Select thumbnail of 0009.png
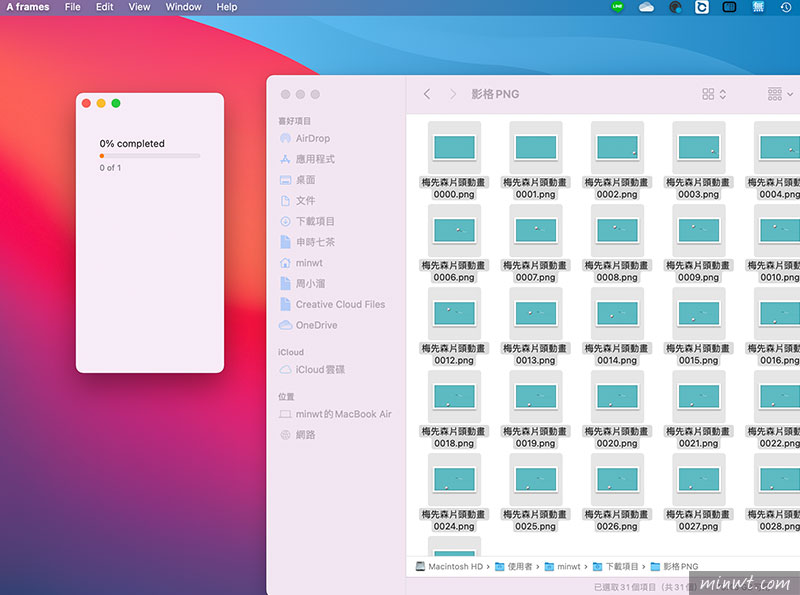800x595 pixels. (x=699, y=231)
